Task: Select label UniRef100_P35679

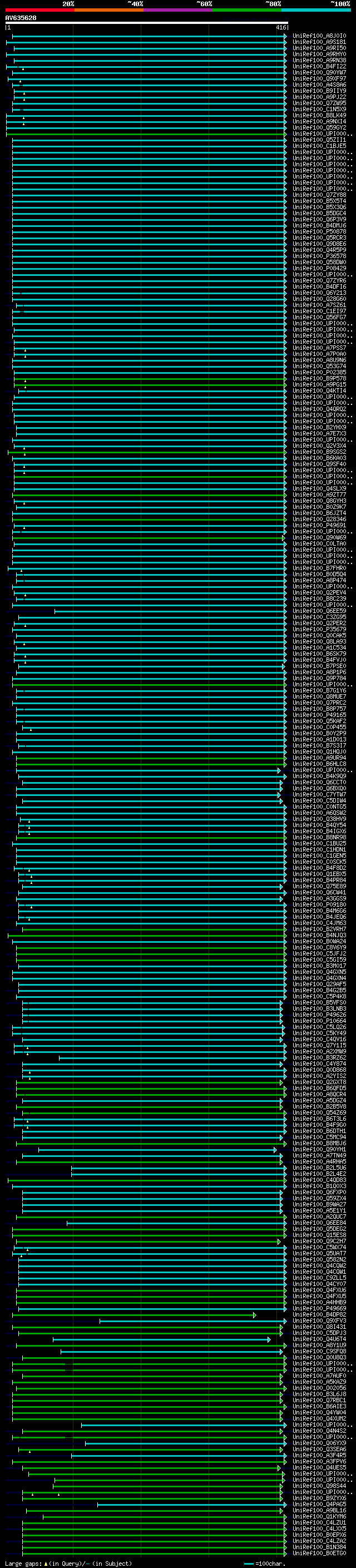Action: (319, 630)
